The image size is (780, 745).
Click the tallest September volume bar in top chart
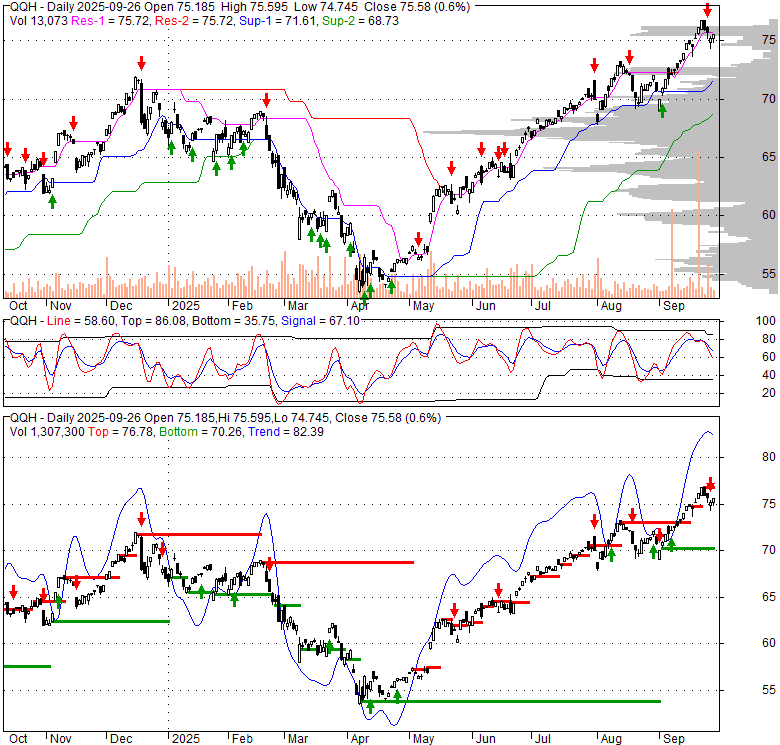(x=699, y=224)
